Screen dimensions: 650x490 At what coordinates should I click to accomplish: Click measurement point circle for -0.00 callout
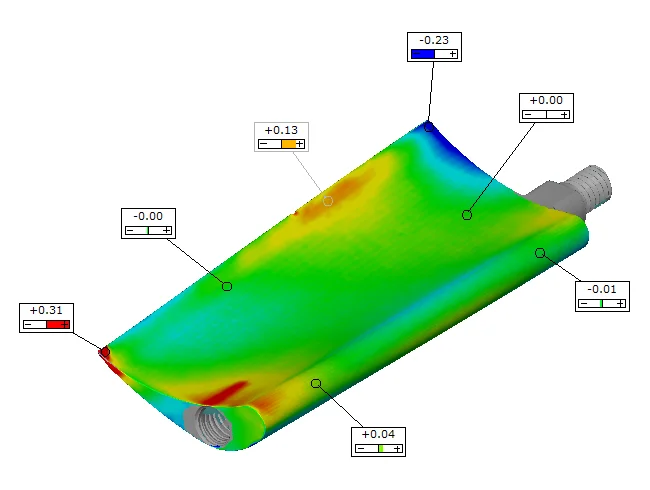[227, 286]
